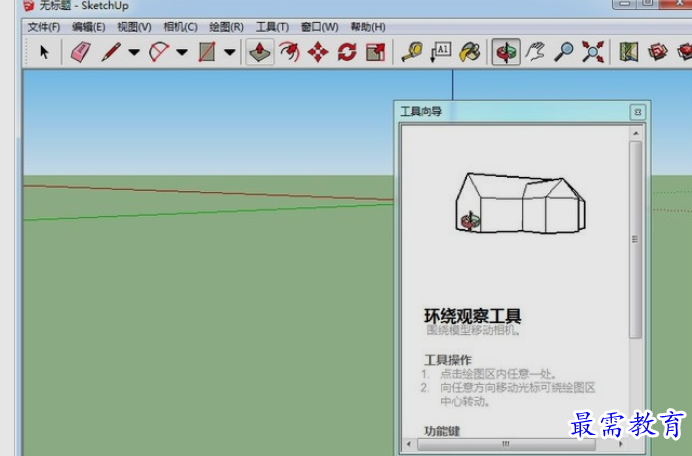The height and width of the screenshot is (456, 692).
Task: Click the 工具向导 horizontal scrollbar thumb
Action: click(x=506, y=444)
